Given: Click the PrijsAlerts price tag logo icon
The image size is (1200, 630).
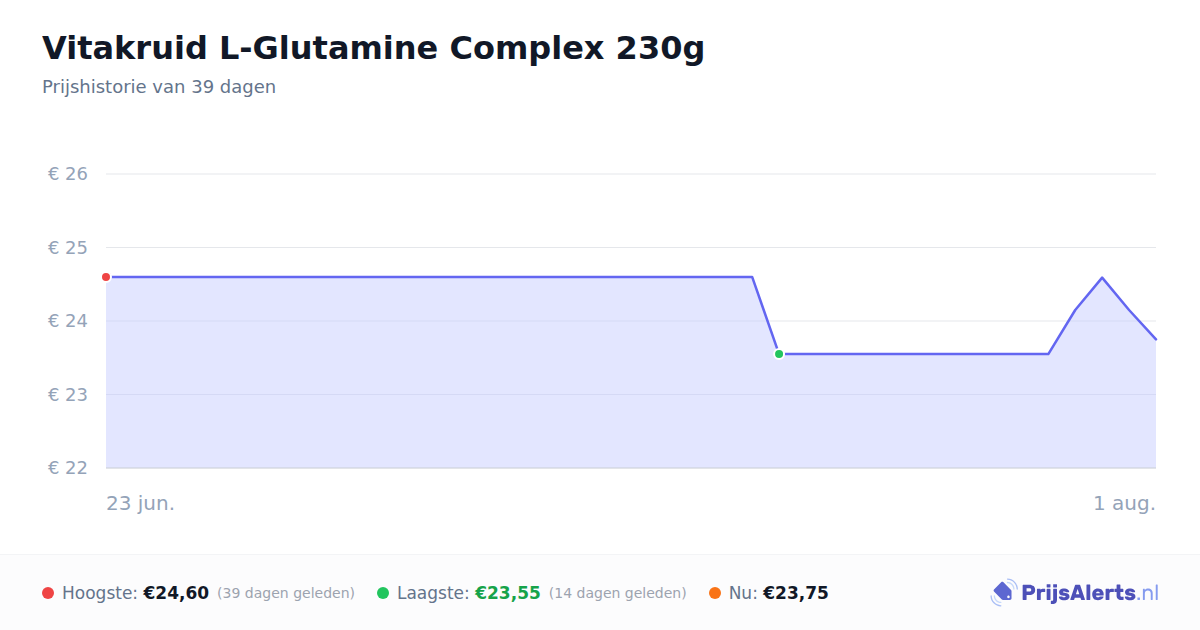Looking at the screenshot, I should click(x=1003, y=593).
